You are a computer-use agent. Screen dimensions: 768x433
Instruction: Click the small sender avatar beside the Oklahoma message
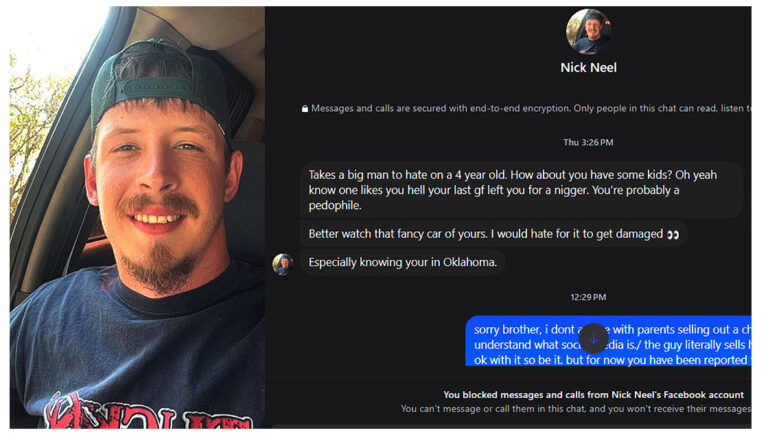pyautogui.click(x=283, y=264)
